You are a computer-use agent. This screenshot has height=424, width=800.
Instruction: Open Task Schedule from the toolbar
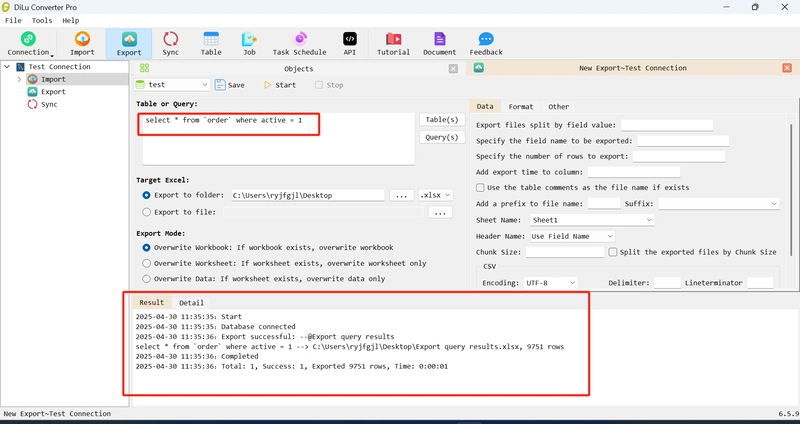299,43
